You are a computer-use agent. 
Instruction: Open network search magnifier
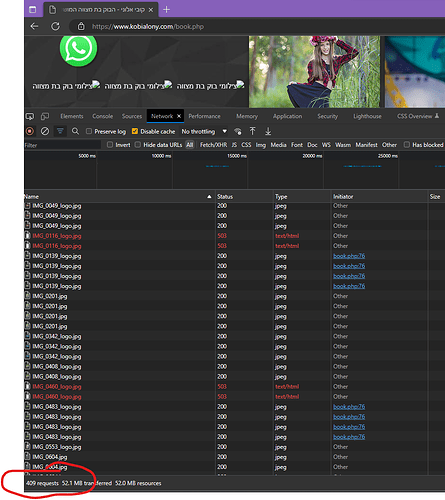tap(76, 131)
